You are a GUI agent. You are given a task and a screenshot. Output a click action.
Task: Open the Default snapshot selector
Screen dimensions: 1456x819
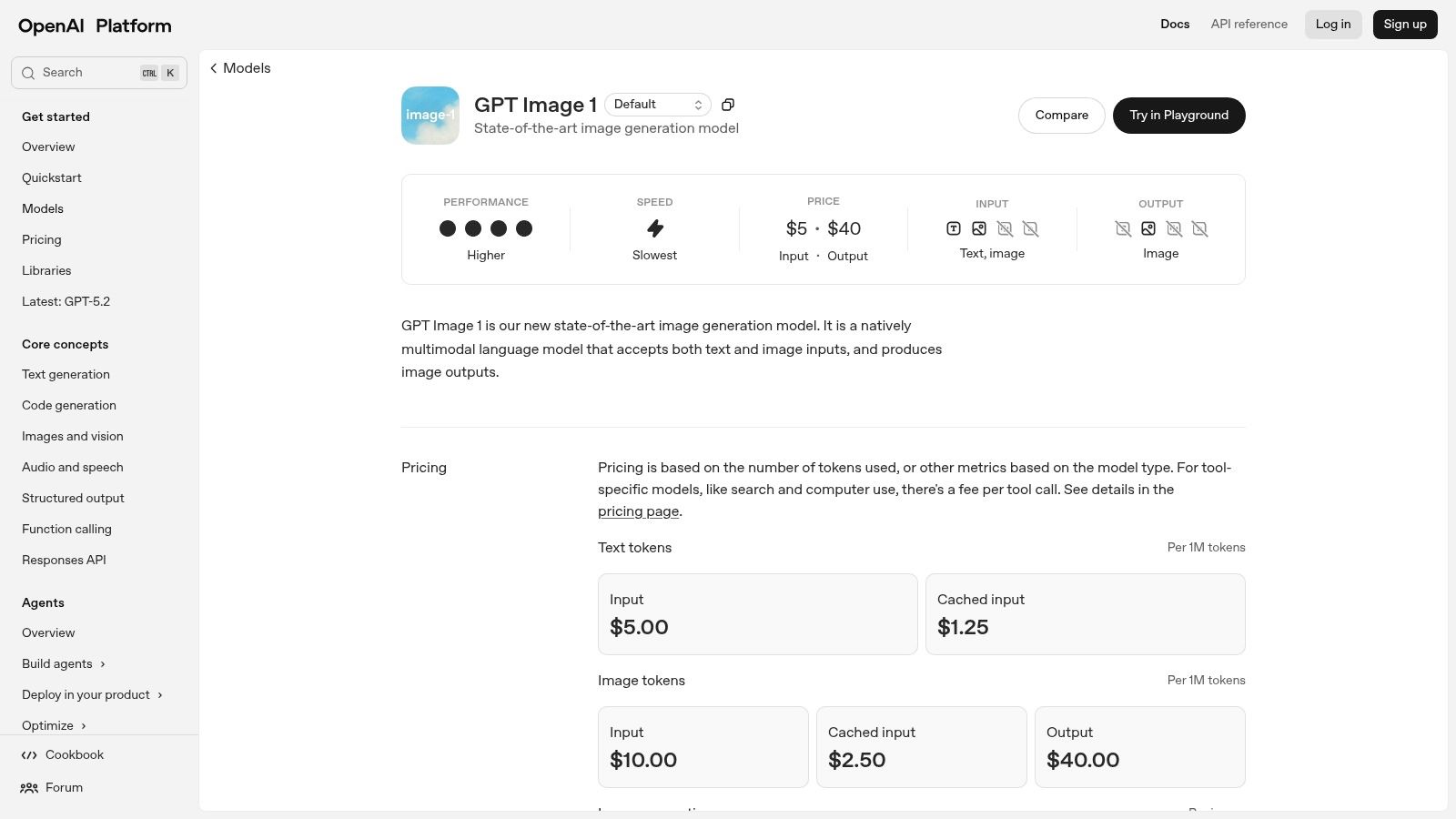657,104
